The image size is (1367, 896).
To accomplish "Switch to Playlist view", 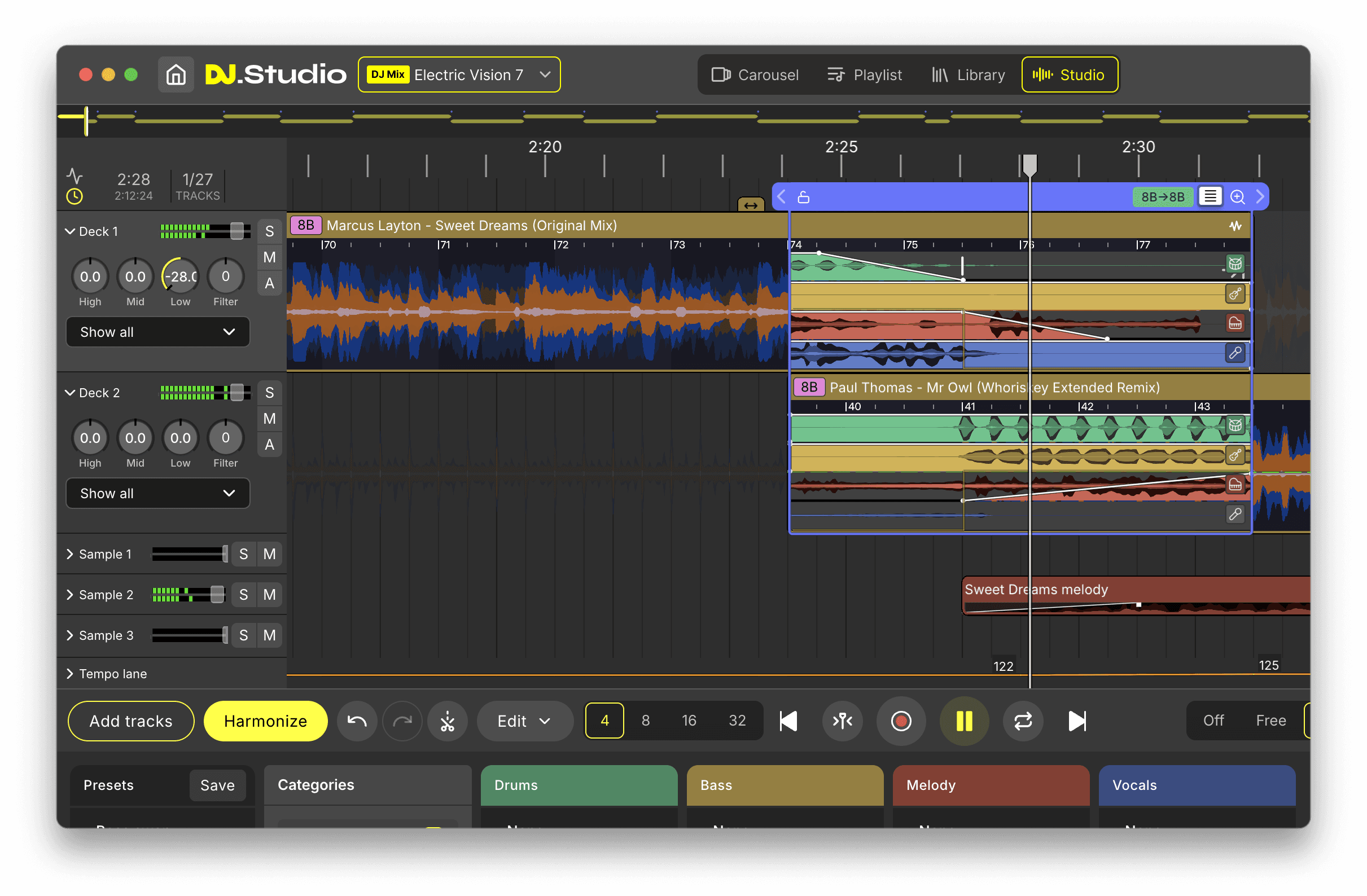I will [x=865, y=74].
